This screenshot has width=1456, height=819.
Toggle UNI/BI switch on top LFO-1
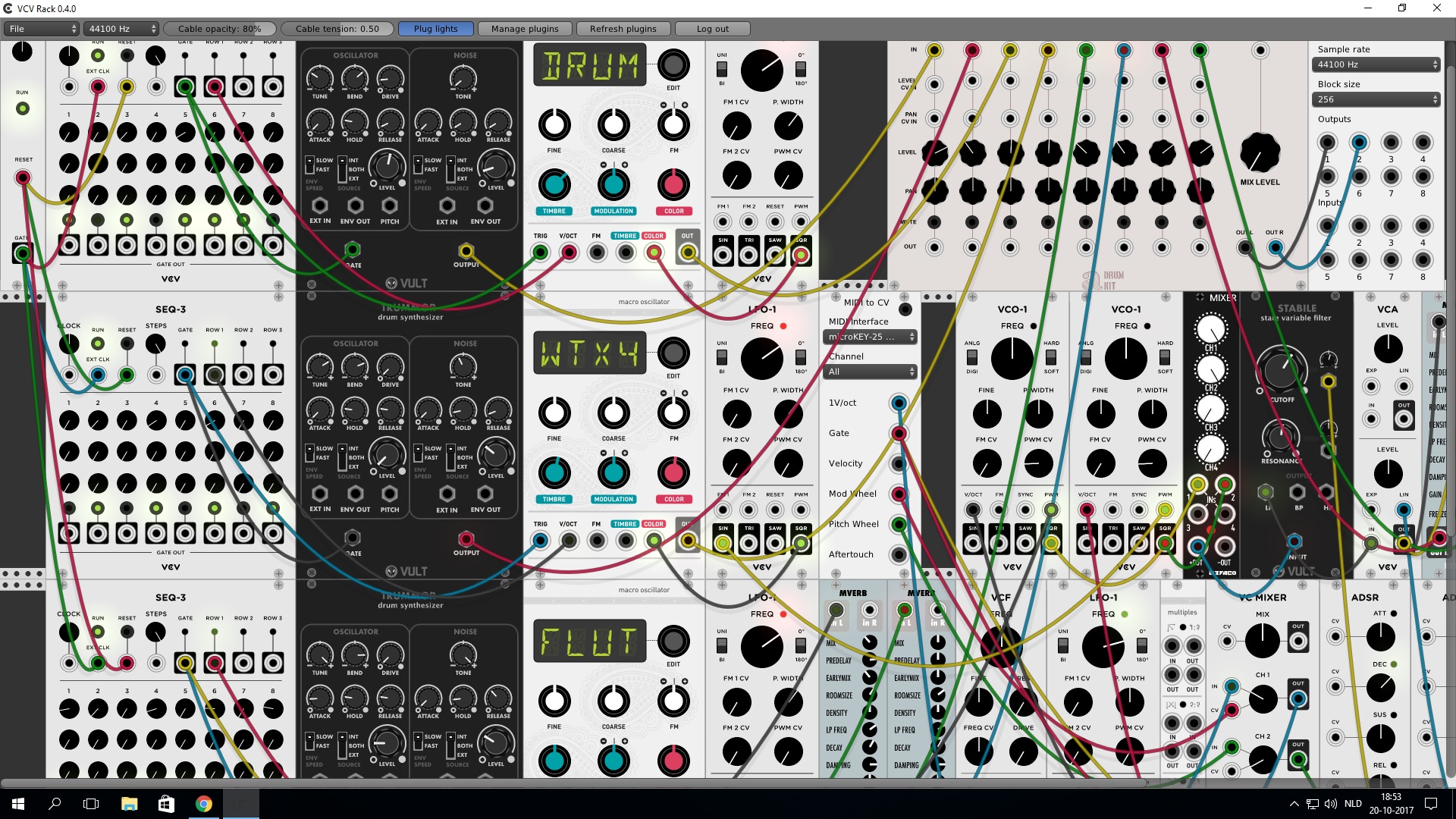[x=722, y=68]
